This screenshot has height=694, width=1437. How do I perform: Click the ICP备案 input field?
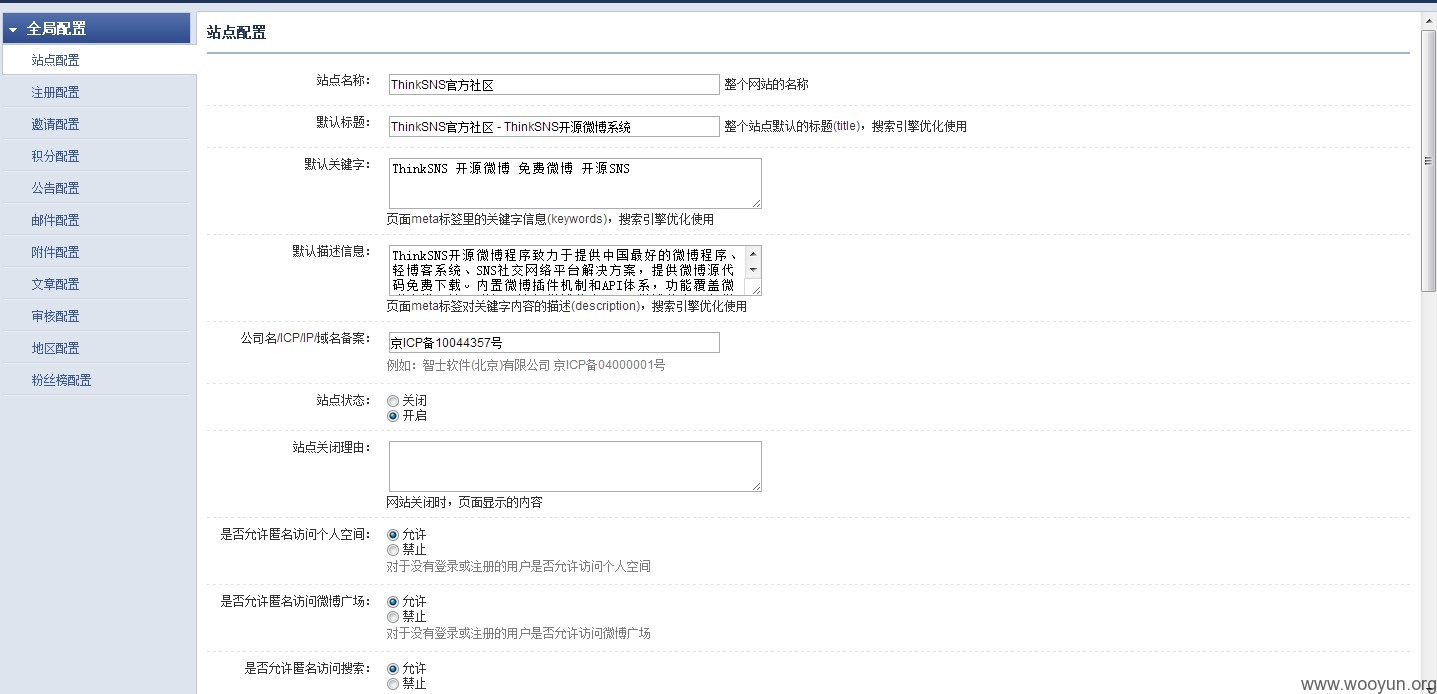(554, 343)
